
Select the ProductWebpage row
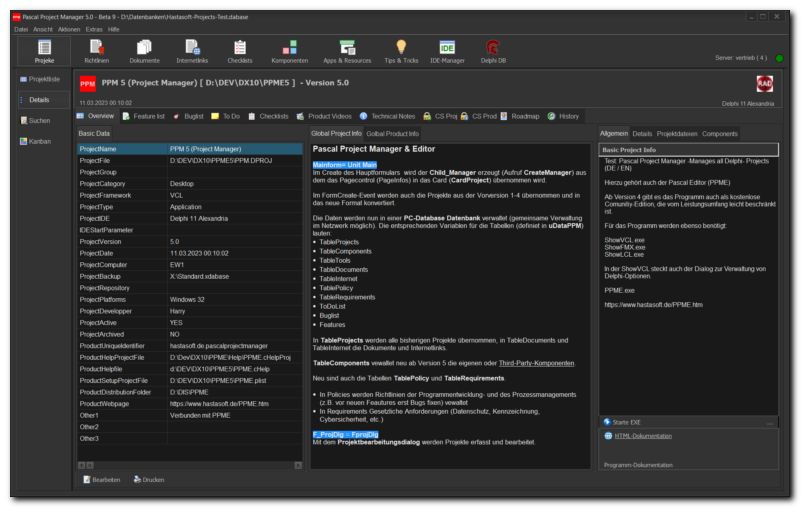coord(190,404)
